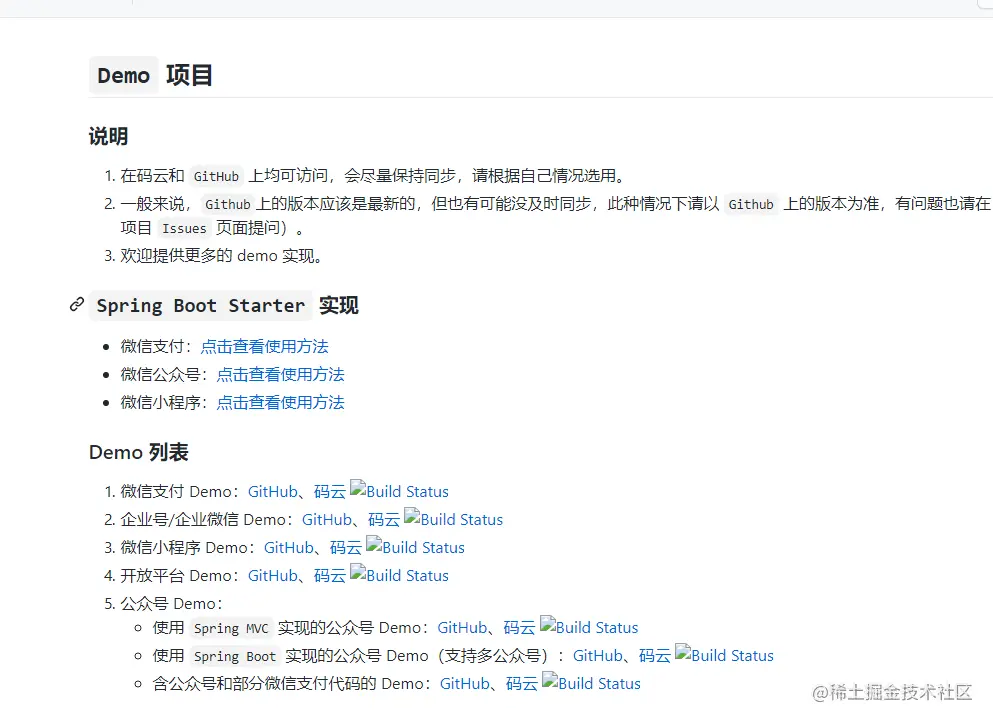Click Build Status badge for 开放平台 Demo

(399, 574)
